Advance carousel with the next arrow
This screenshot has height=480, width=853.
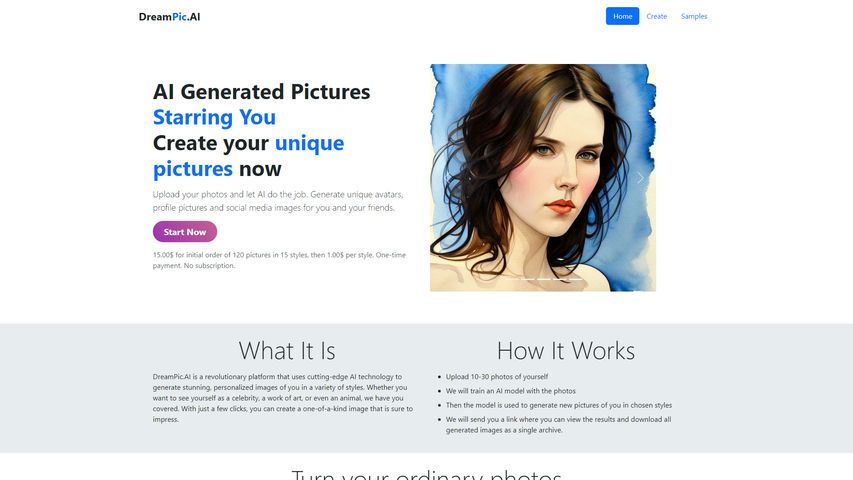[x=640, y=177]
